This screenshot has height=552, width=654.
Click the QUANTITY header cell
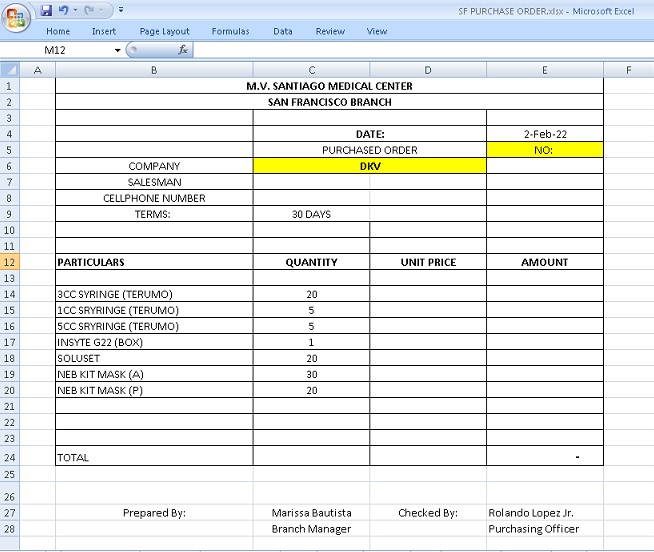click(x=312, y=262)
